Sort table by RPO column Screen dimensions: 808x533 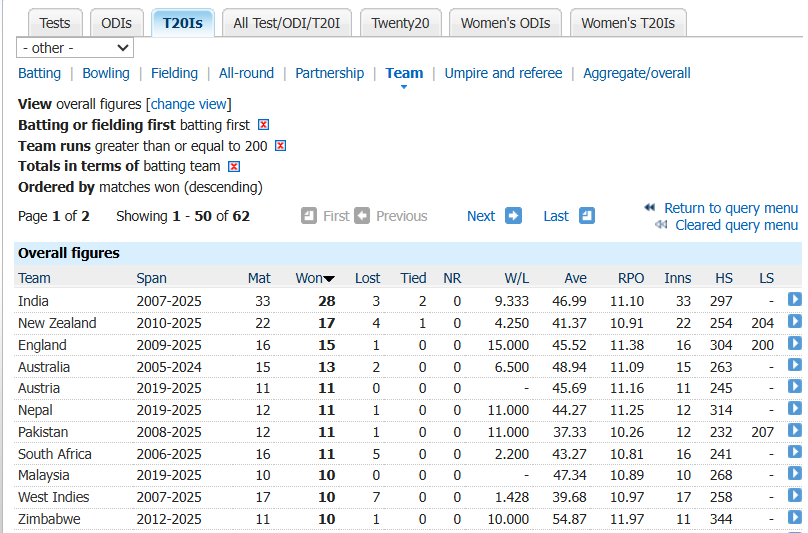click(631, 278)
